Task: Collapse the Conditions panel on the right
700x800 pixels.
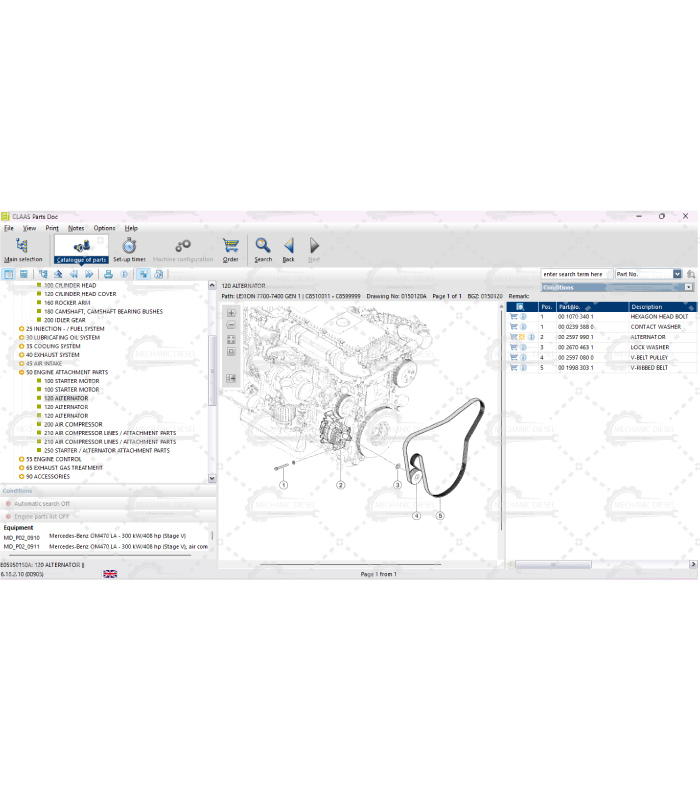Action: (690, 288)
